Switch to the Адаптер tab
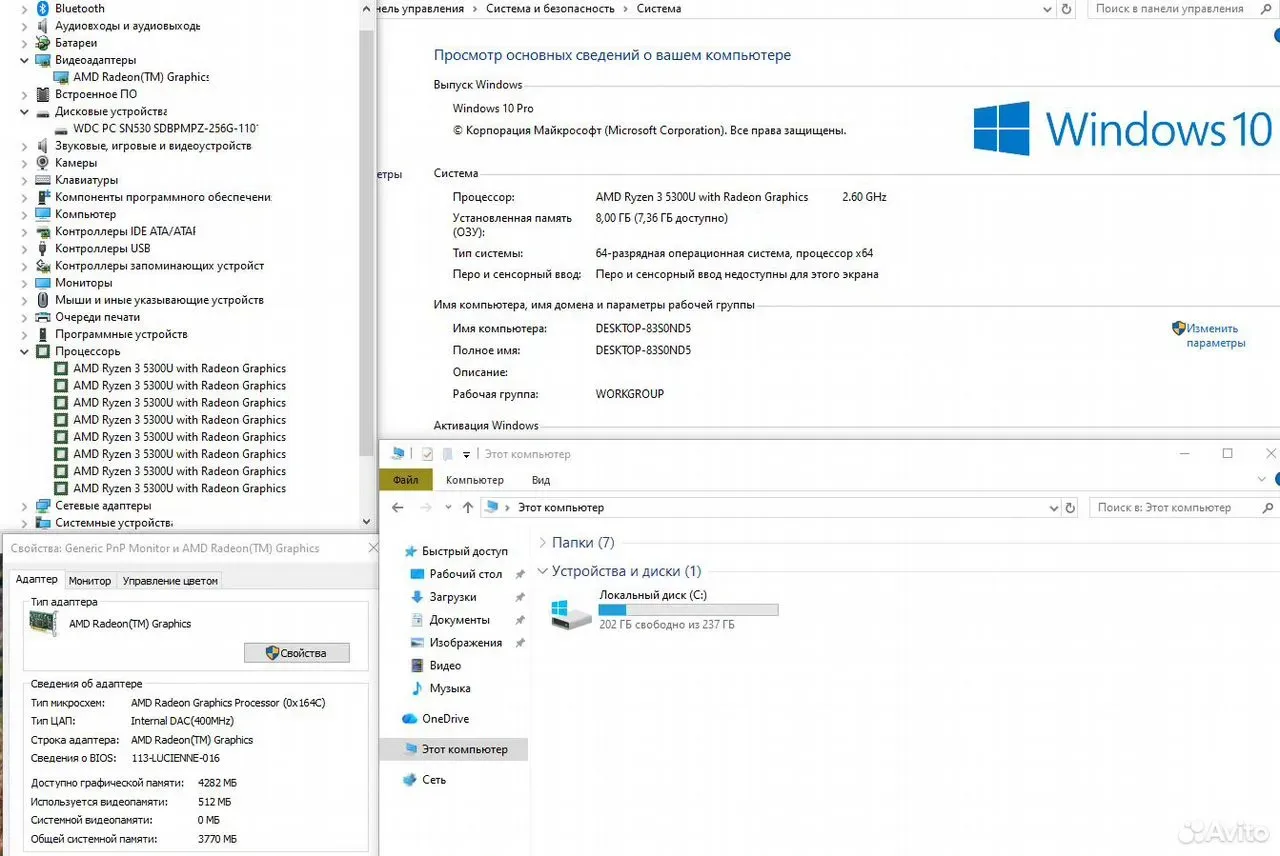Image resolution: width=1280 pixels, height=856 pixels. (x=37, y=579)
